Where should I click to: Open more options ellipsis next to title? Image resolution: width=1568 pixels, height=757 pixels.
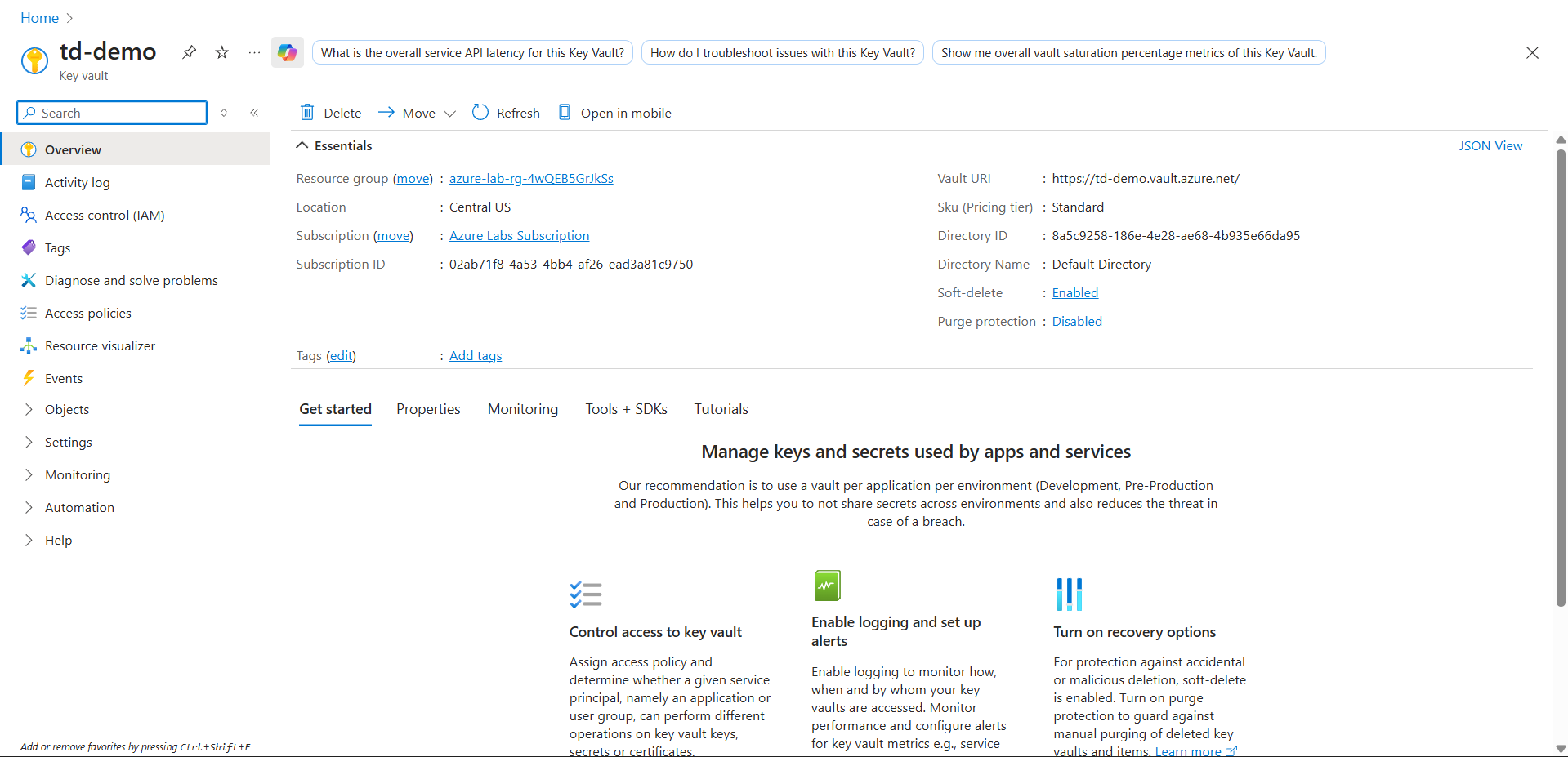pyautogui.click(x=254, y=52)
